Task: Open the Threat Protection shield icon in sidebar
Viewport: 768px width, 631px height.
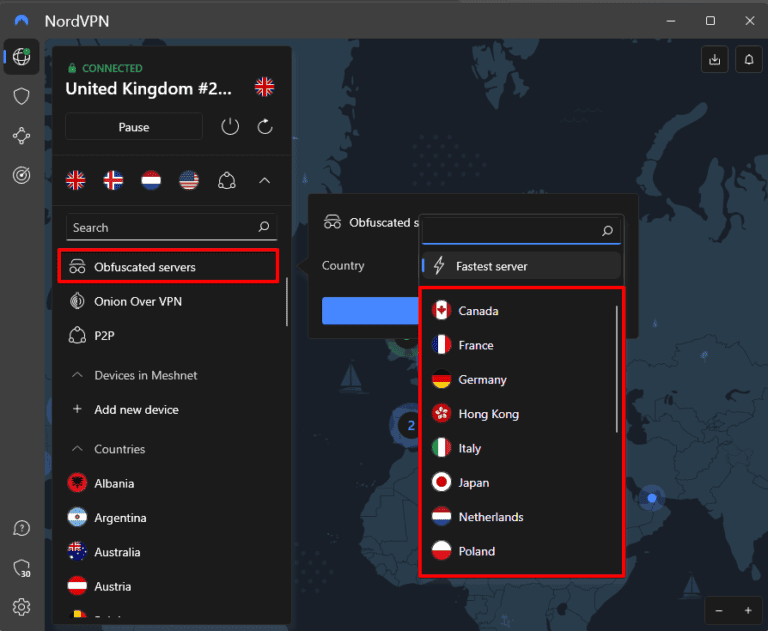Action: [x=21, y=96]
